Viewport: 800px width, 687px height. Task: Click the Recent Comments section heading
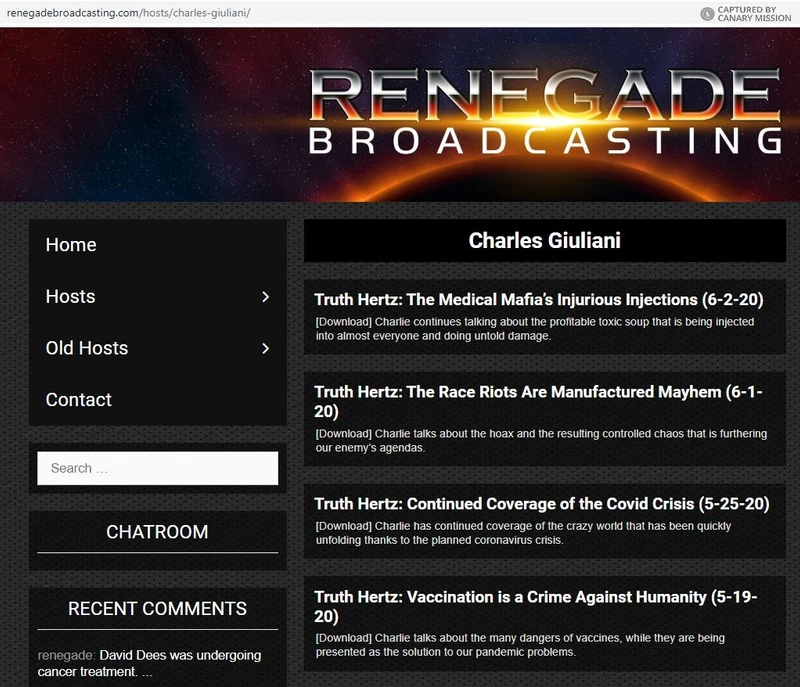click(x=156, y=608)
